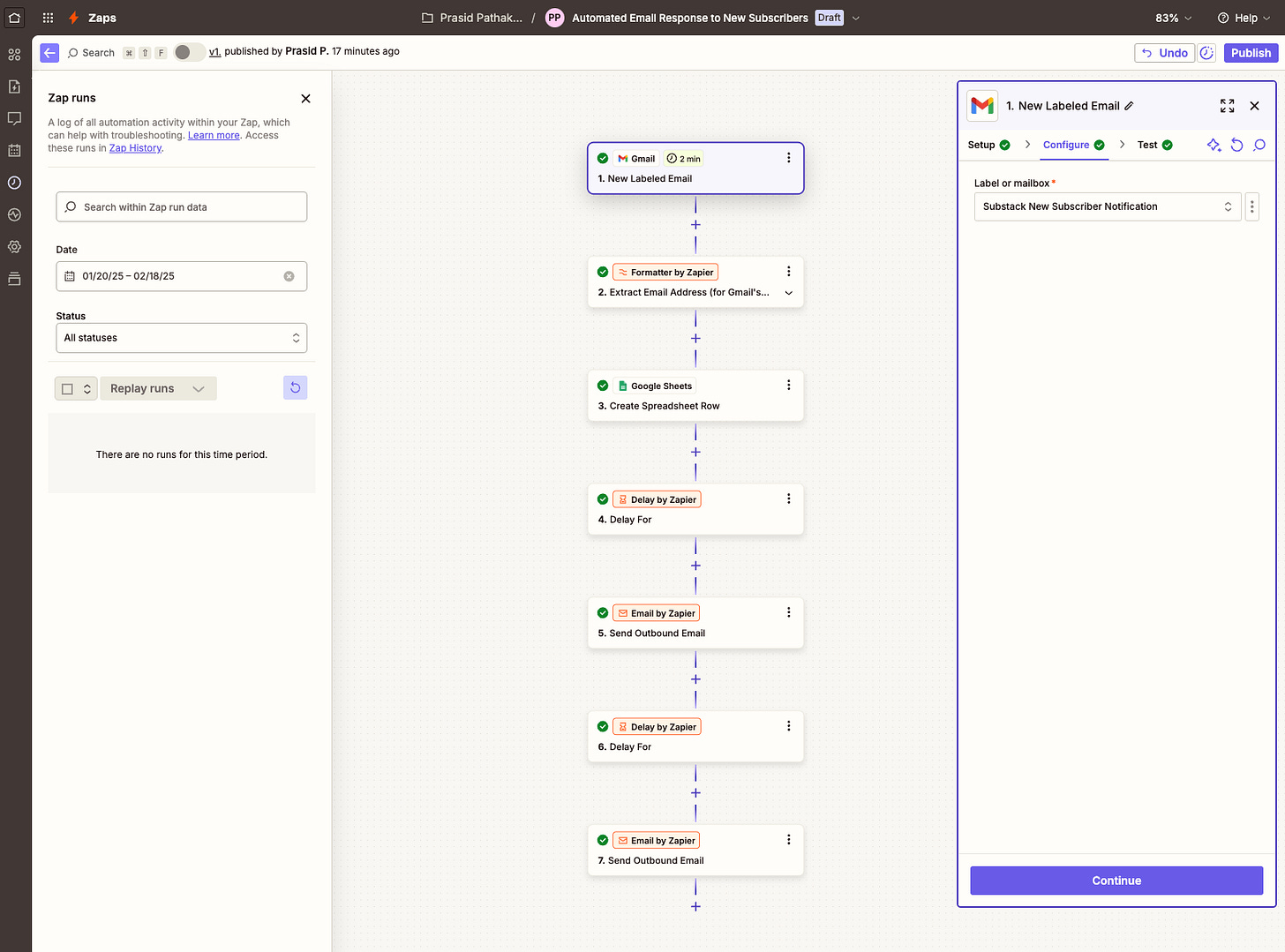The image size is (1285, 952).
Task: Select the step 7 Send Outbound Email card
Action: pos(695,851)
